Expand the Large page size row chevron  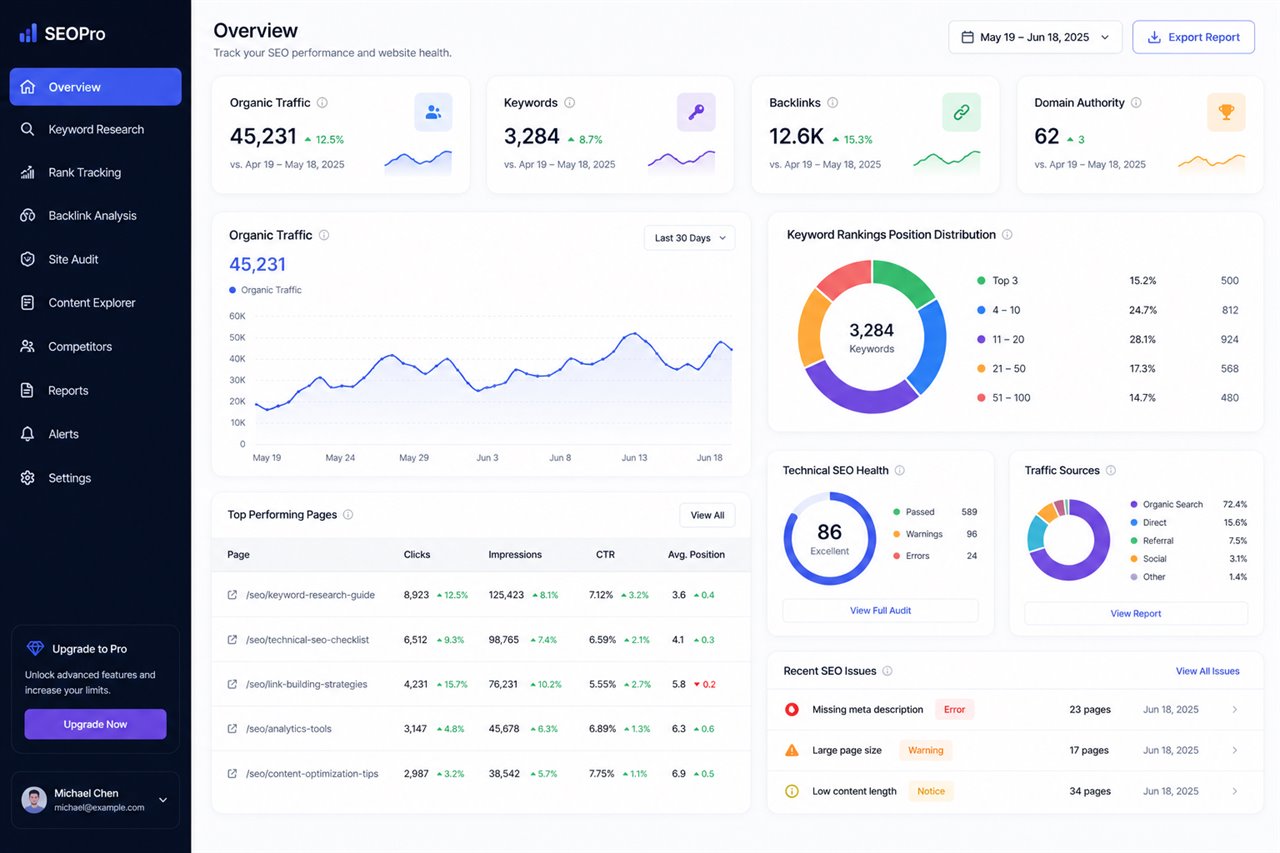coord(1235,750)
